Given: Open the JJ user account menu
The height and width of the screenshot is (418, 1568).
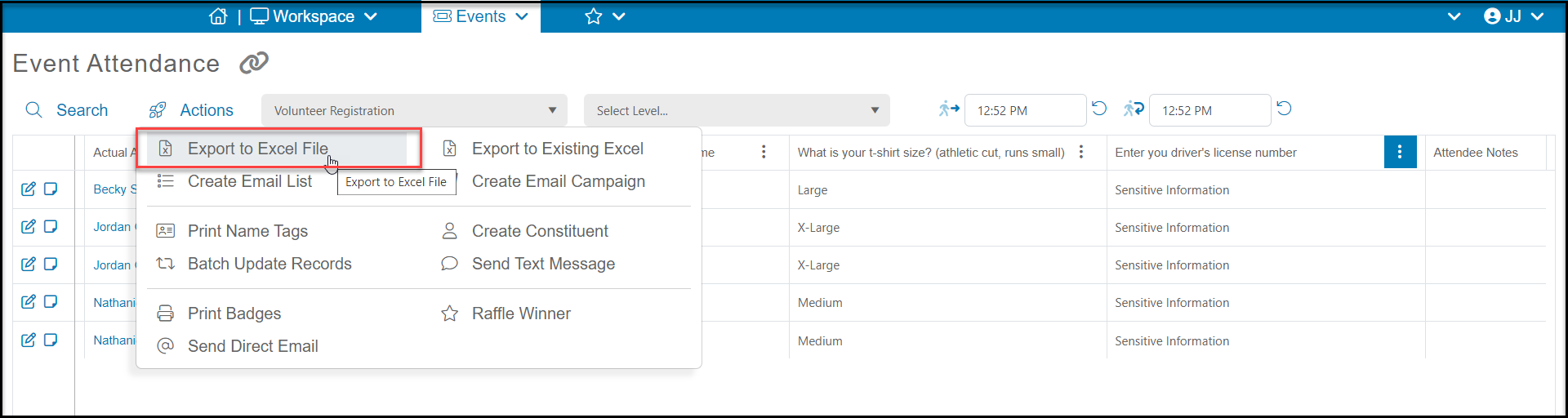Looking at the screenshot, I should 1513,16.
